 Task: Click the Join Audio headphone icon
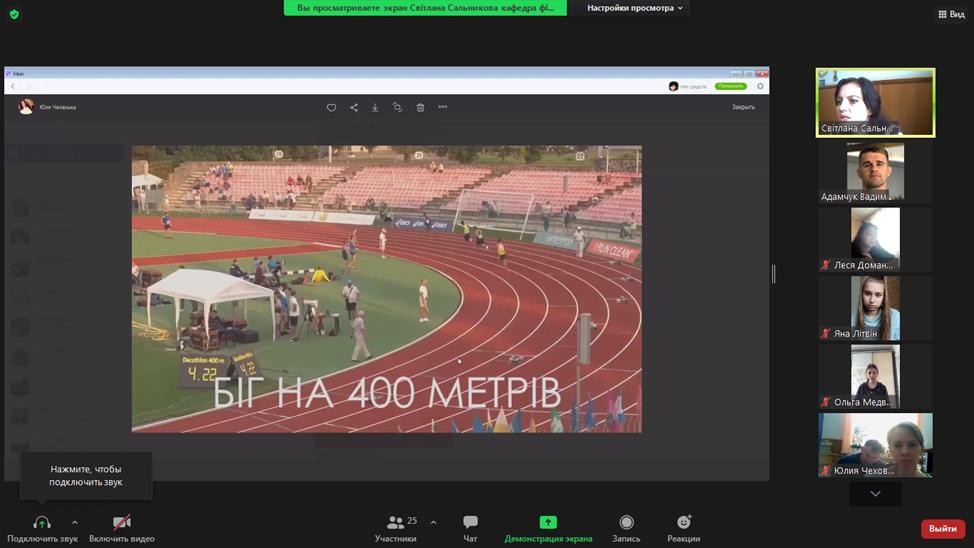point(42,523)
